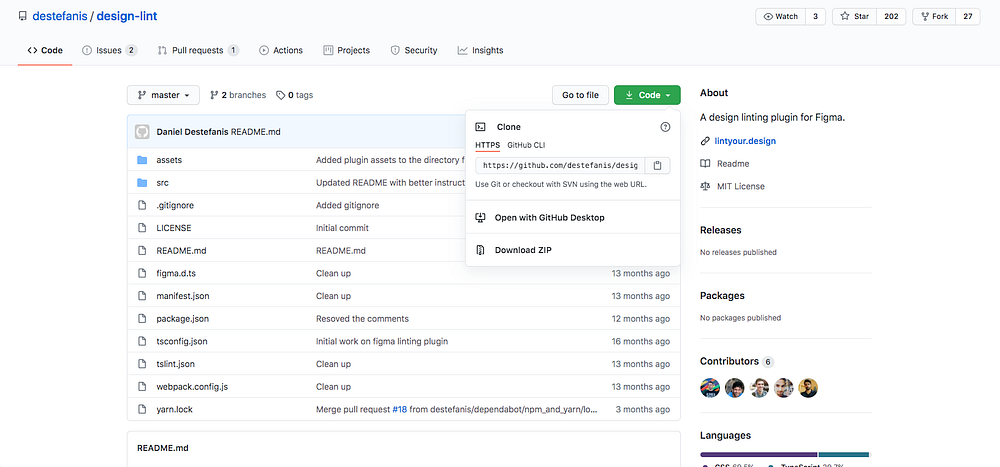Click the Readme book icon in About
The image size is (1000, 467).
[x=705, y=164]
